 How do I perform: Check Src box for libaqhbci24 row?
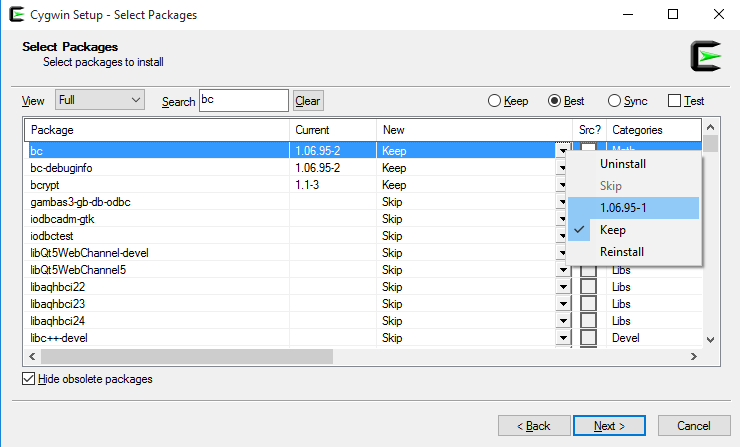tap(588, 321)
